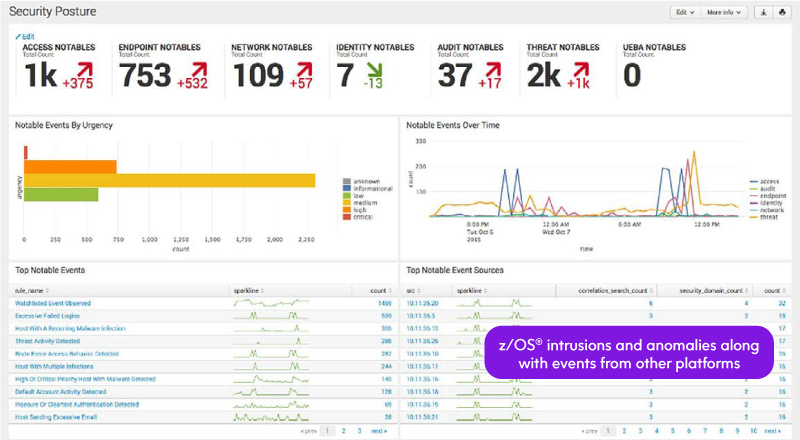The height and width of the screenshot is (440, 800).
Task: Open Excessive Failed Logins rule
Action: (47, 316)
